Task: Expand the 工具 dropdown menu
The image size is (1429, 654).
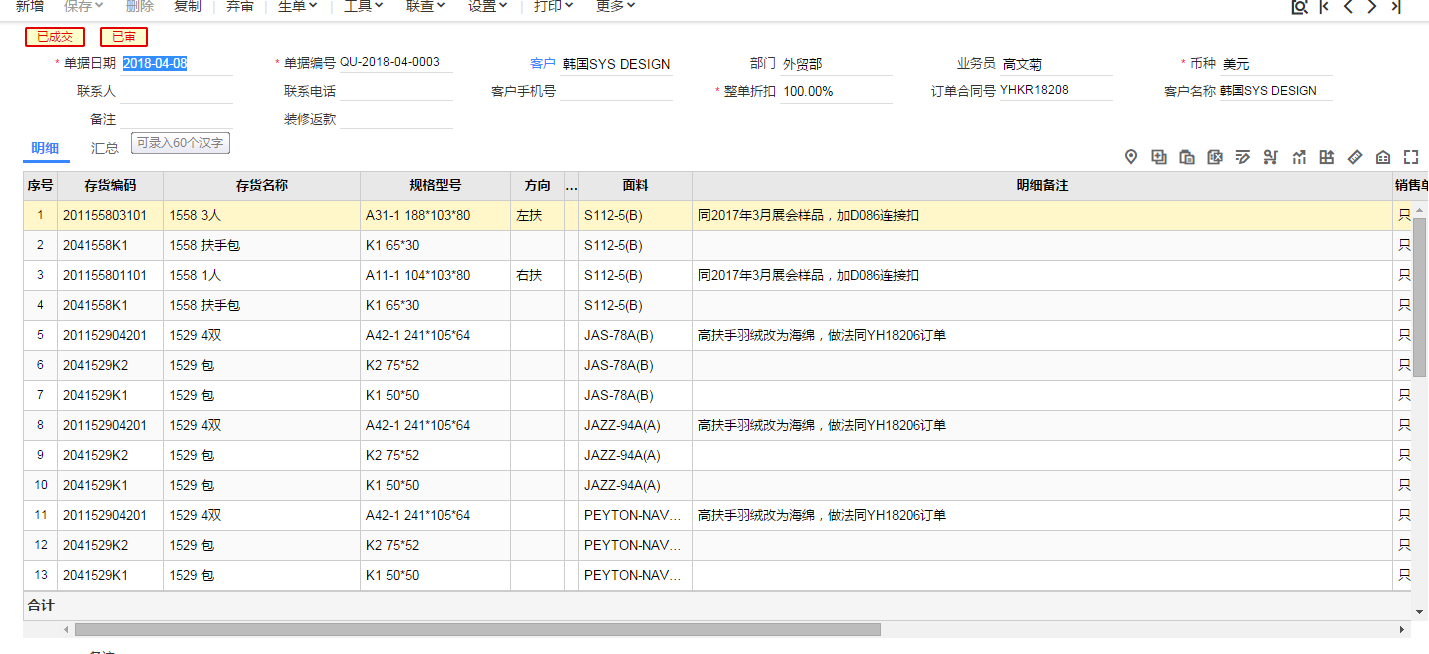Action: click(364, 6)
